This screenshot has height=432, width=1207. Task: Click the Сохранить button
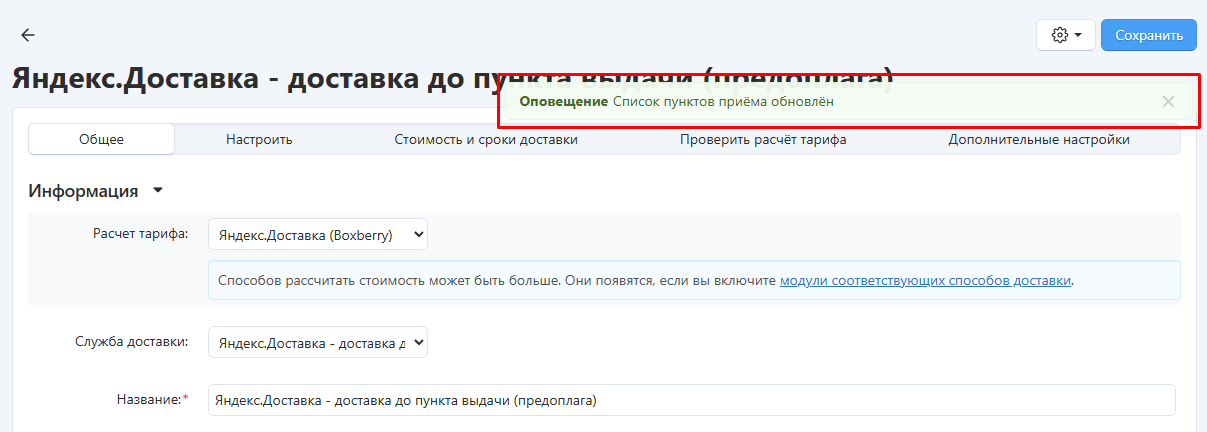pyautogui.click(x=1149, y=35)
